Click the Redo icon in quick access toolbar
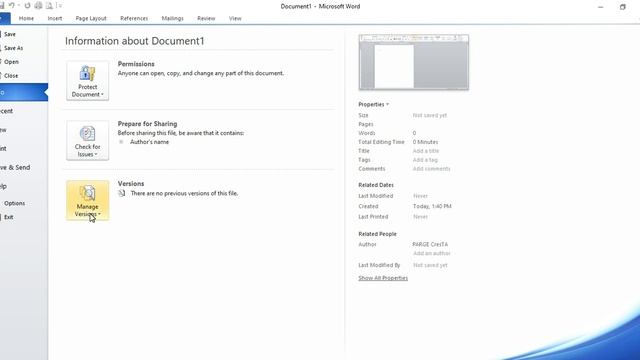This screenshot has width=640, height=360. tap(27, 6)
